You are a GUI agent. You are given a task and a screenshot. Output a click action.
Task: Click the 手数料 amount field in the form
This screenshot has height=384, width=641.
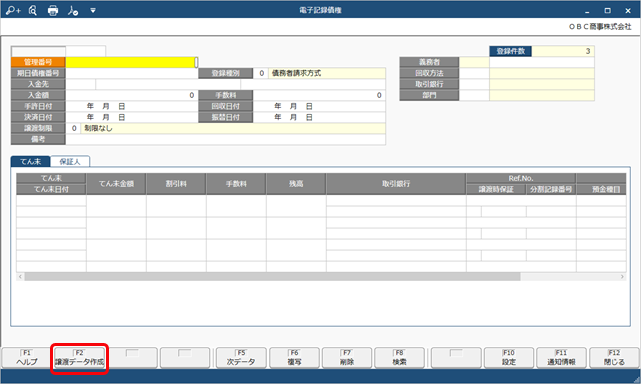point(319,95)
